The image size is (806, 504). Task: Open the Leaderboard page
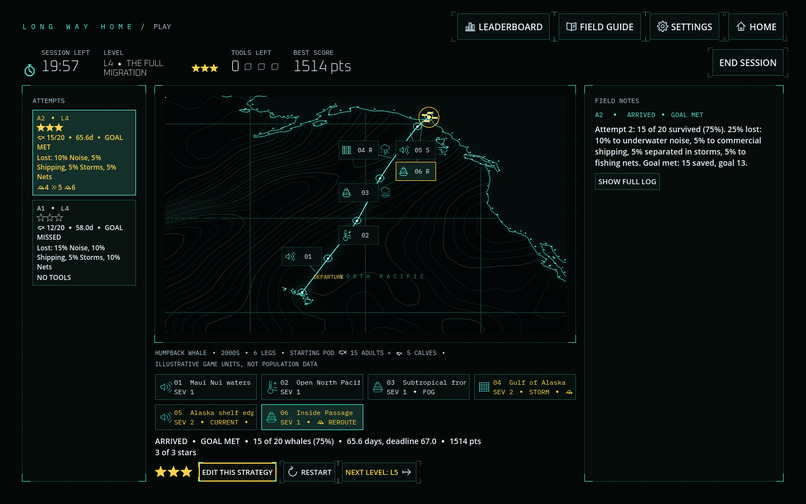503,27
